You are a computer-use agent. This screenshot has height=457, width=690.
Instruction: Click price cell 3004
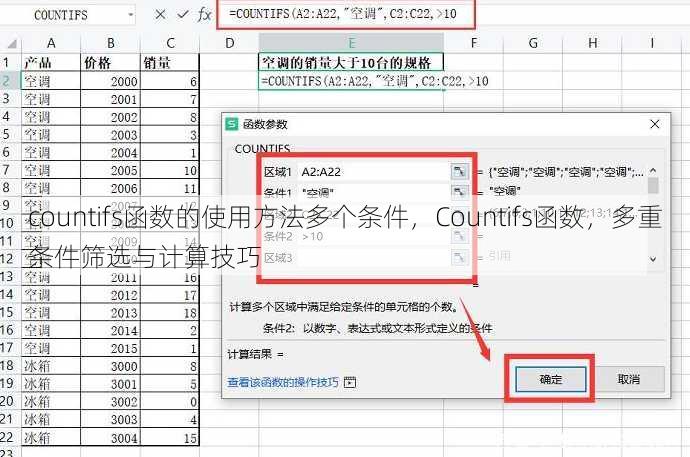click(110, 438)
